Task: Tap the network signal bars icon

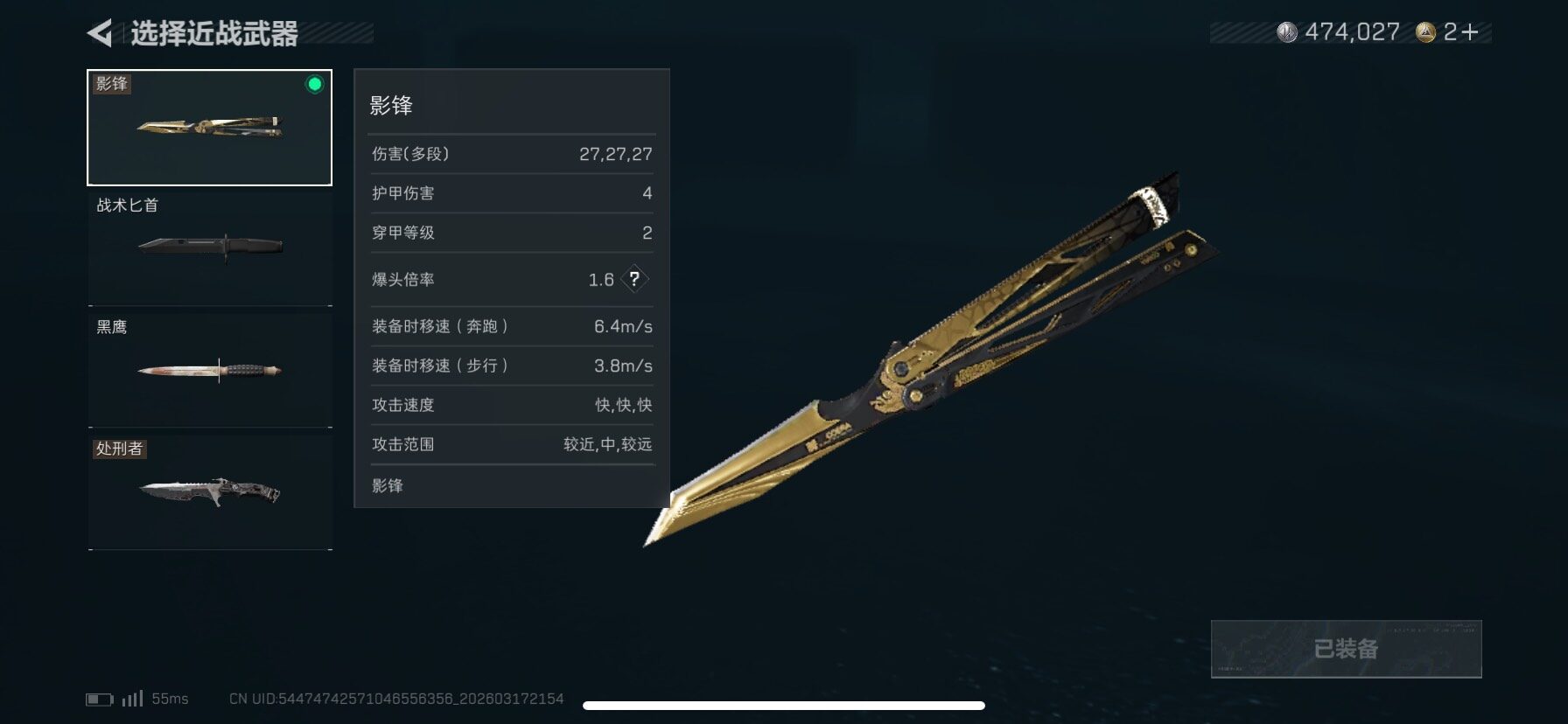Action: point(132,698)
